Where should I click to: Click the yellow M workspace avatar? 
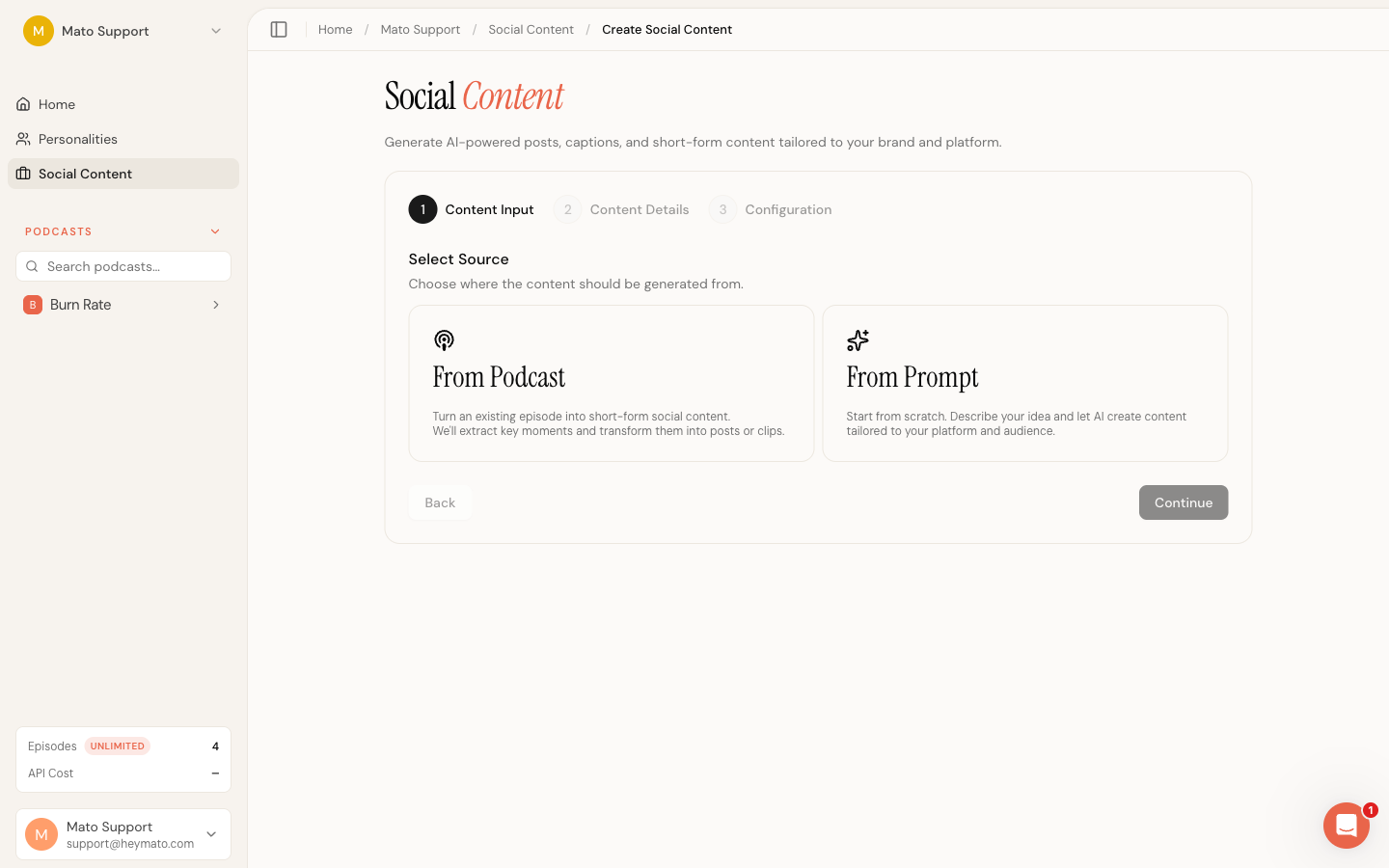(39, 31)
